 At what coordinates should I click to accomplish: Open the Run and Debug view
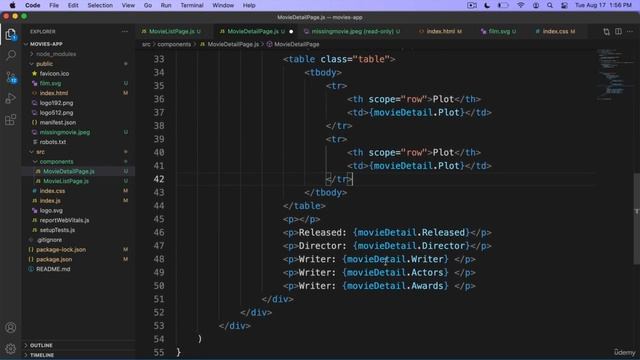[11, 98]
